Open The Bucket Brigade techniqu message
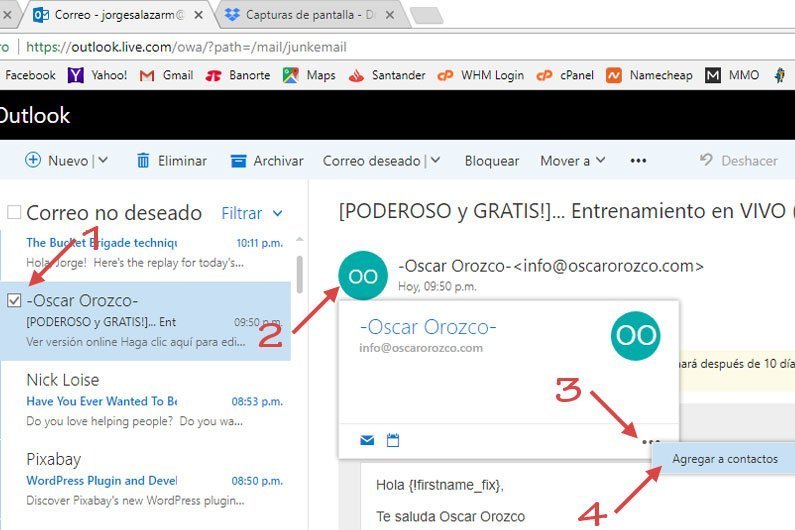The width and height of the screenshot is (795, 530). 145,253
